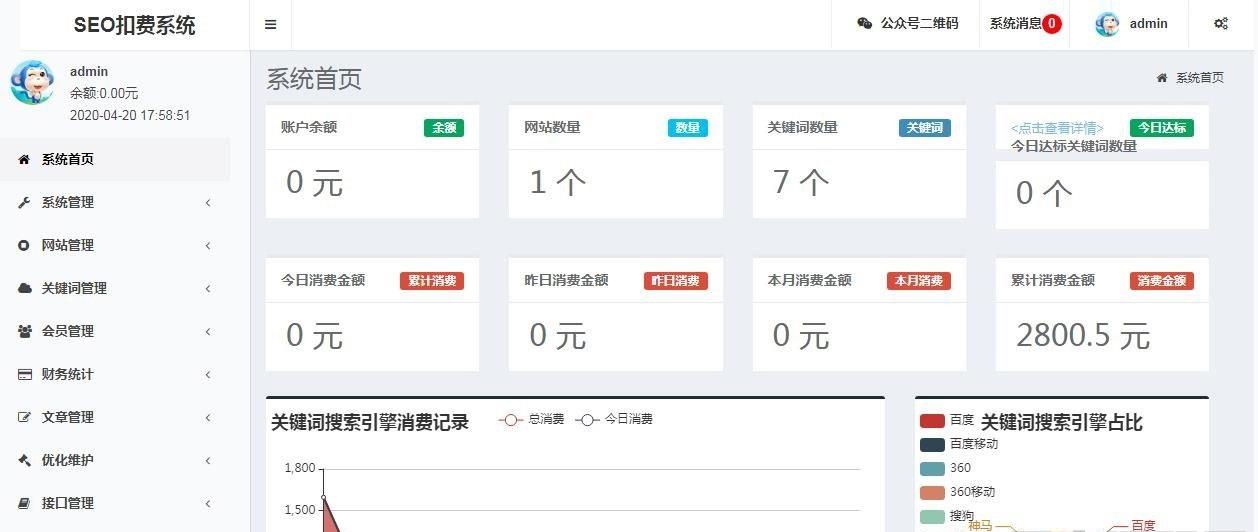Image resolution: width=1258 pixels, height=532 pixels.
Task: Expand the 文章管理 chevron arrow
Action: [x=208, y=418]
